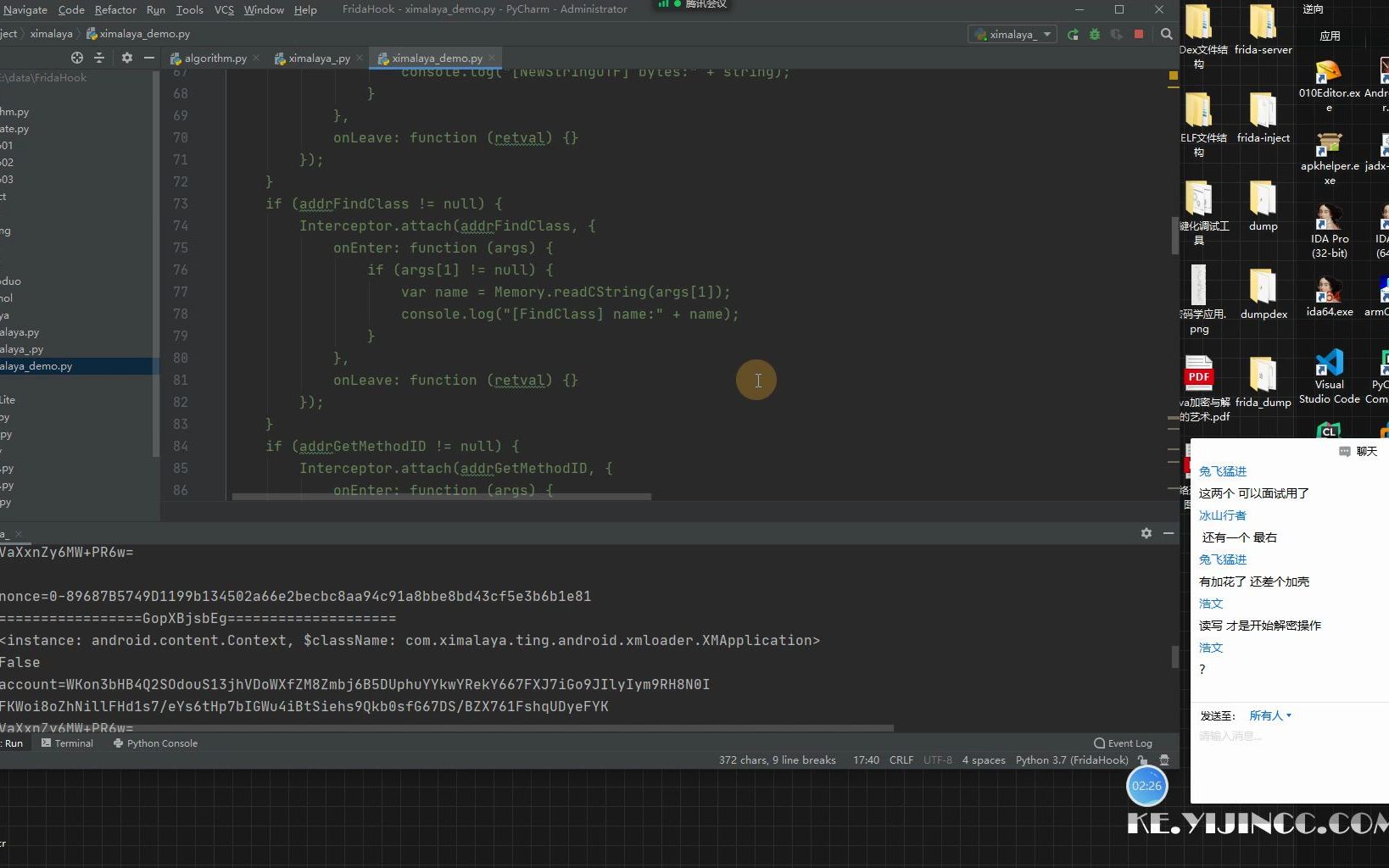1389x868 pixels.
Task: Open the dump desktop folder
Action: (1263, 206)
